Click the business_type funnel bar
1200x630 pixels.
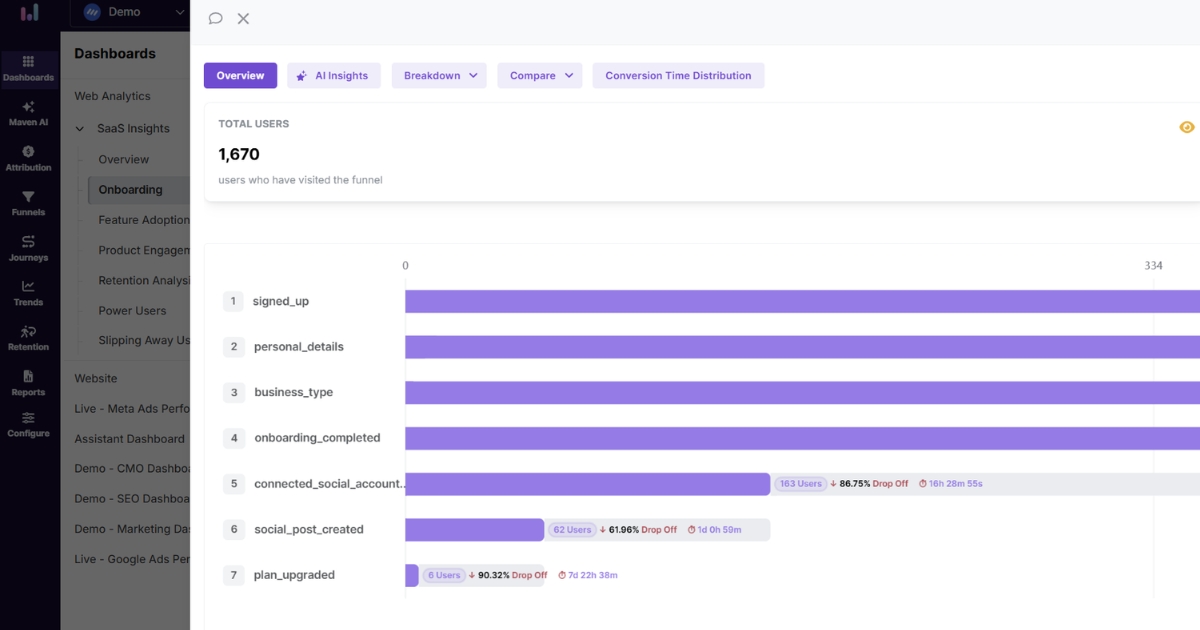coord(802,392)
